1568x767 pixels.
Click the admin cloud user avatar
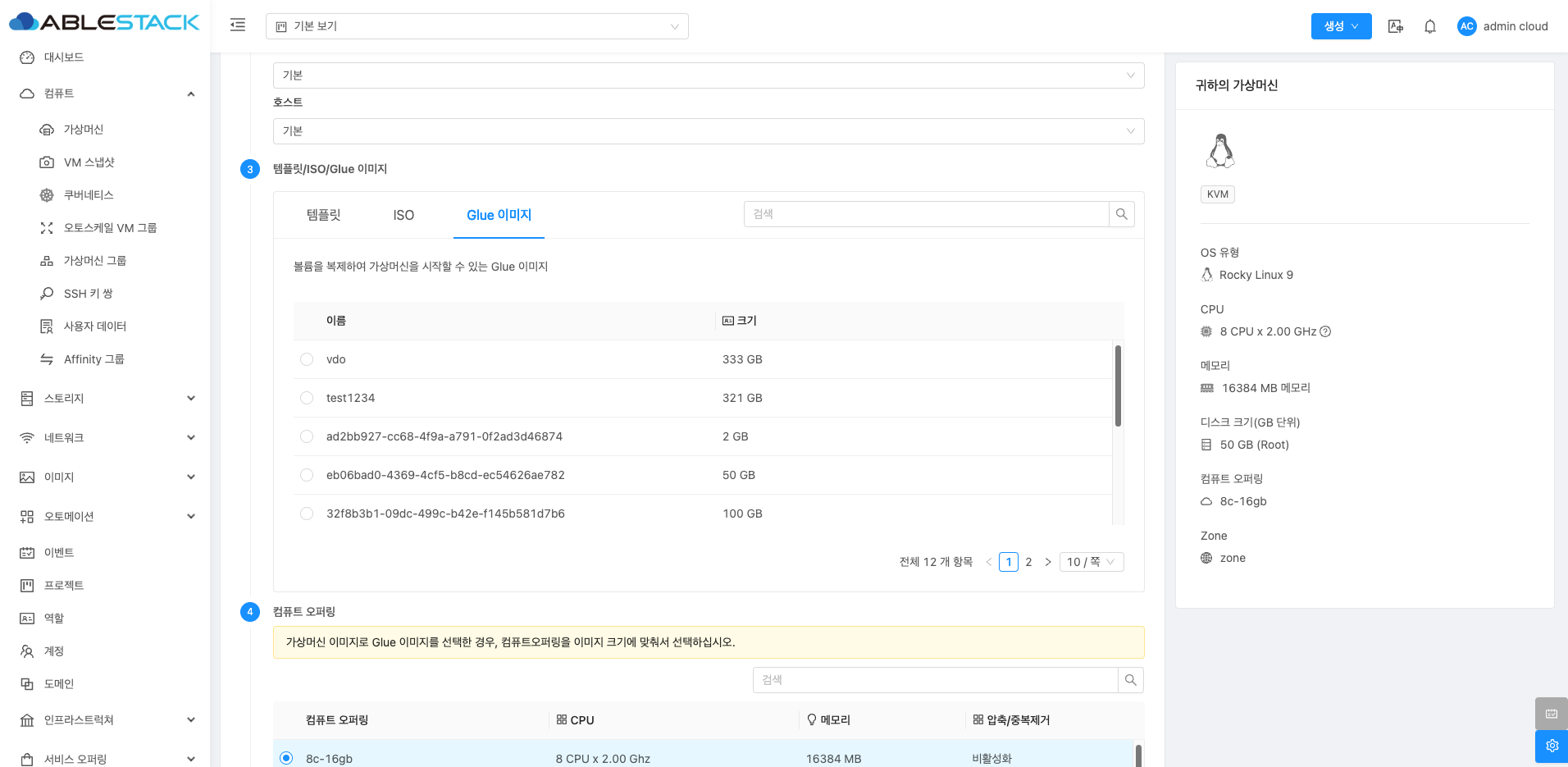(1466, 26)
